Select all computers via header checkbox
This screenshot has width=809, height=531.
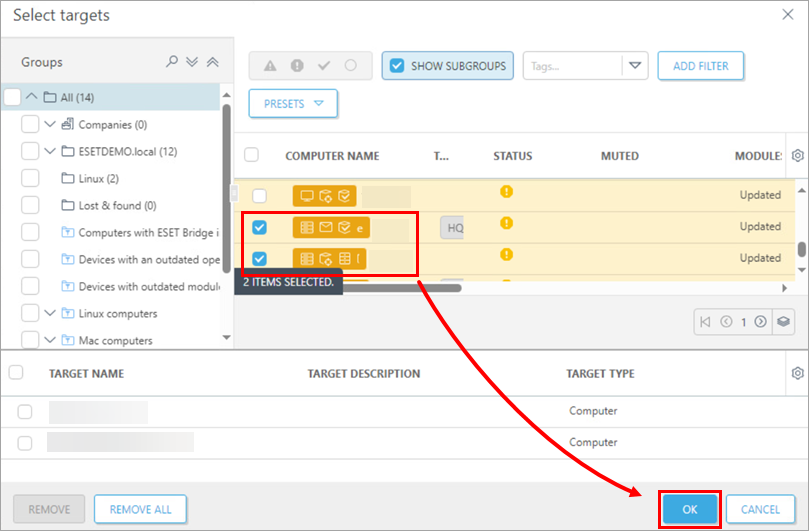[252, 155]
